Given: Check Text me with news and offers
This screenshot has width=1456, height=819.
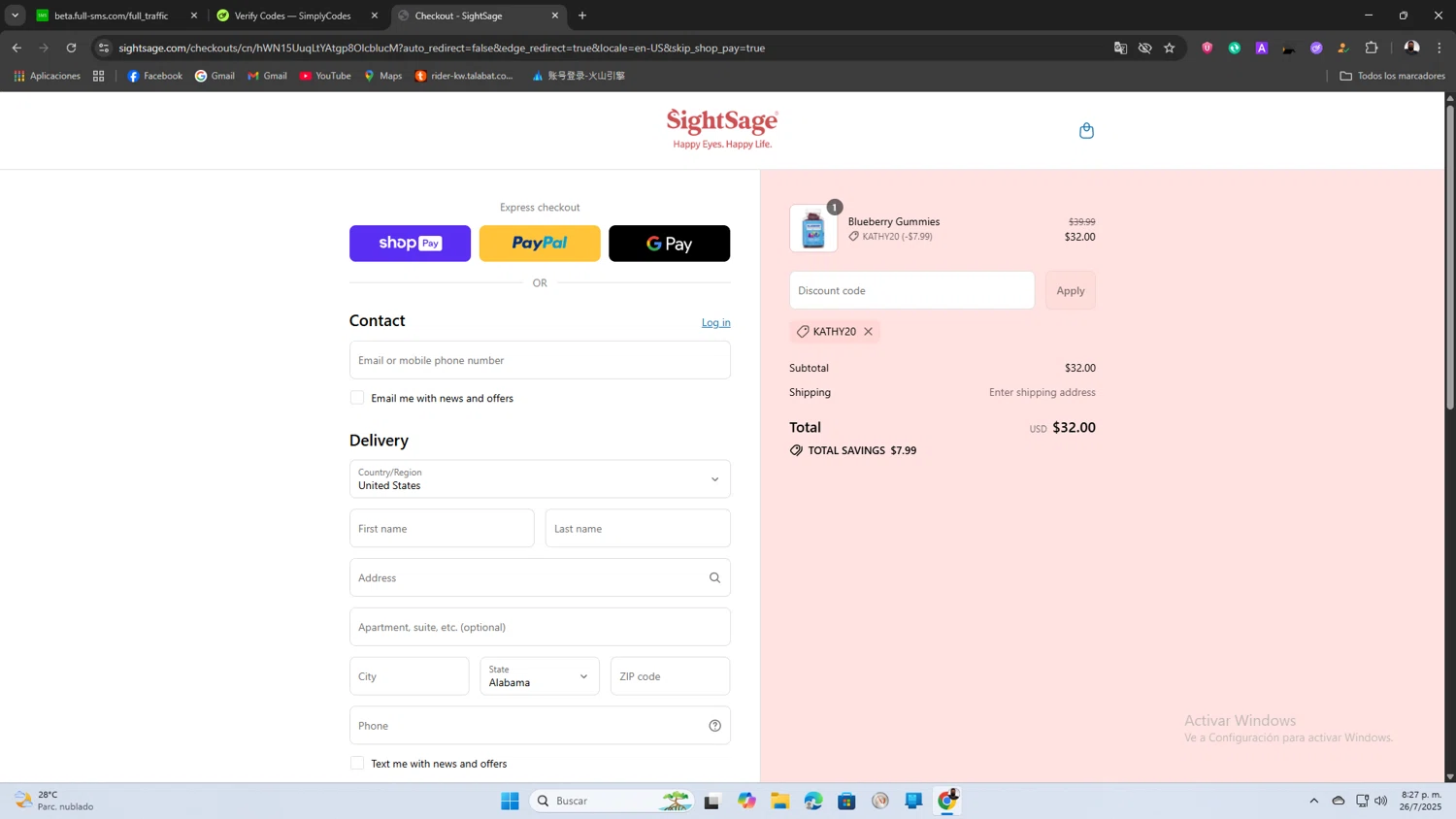Looking at the screenshot, I should (x=357, y=764).
